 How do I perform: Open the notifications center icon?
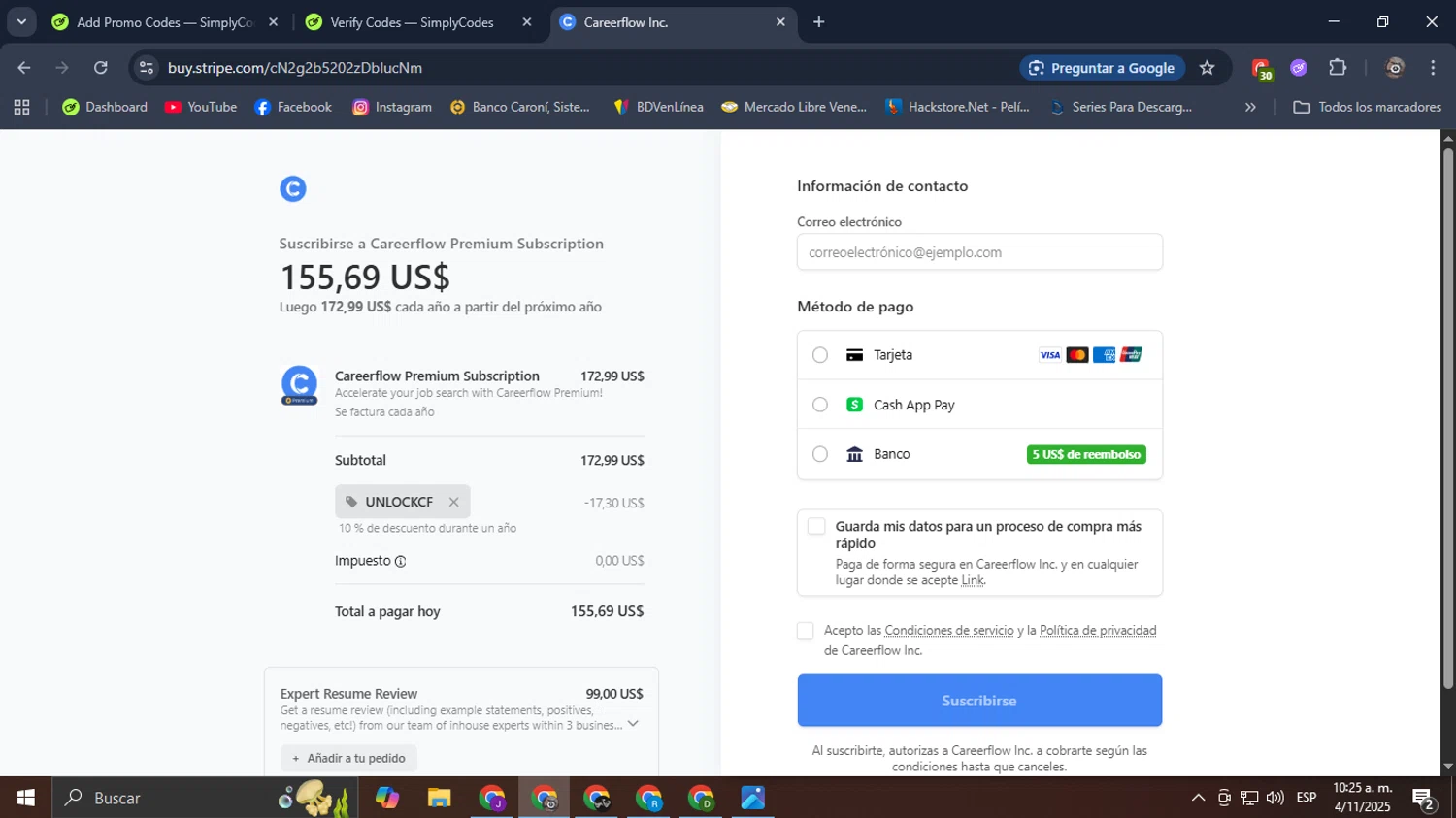[x=1424, y=799]
